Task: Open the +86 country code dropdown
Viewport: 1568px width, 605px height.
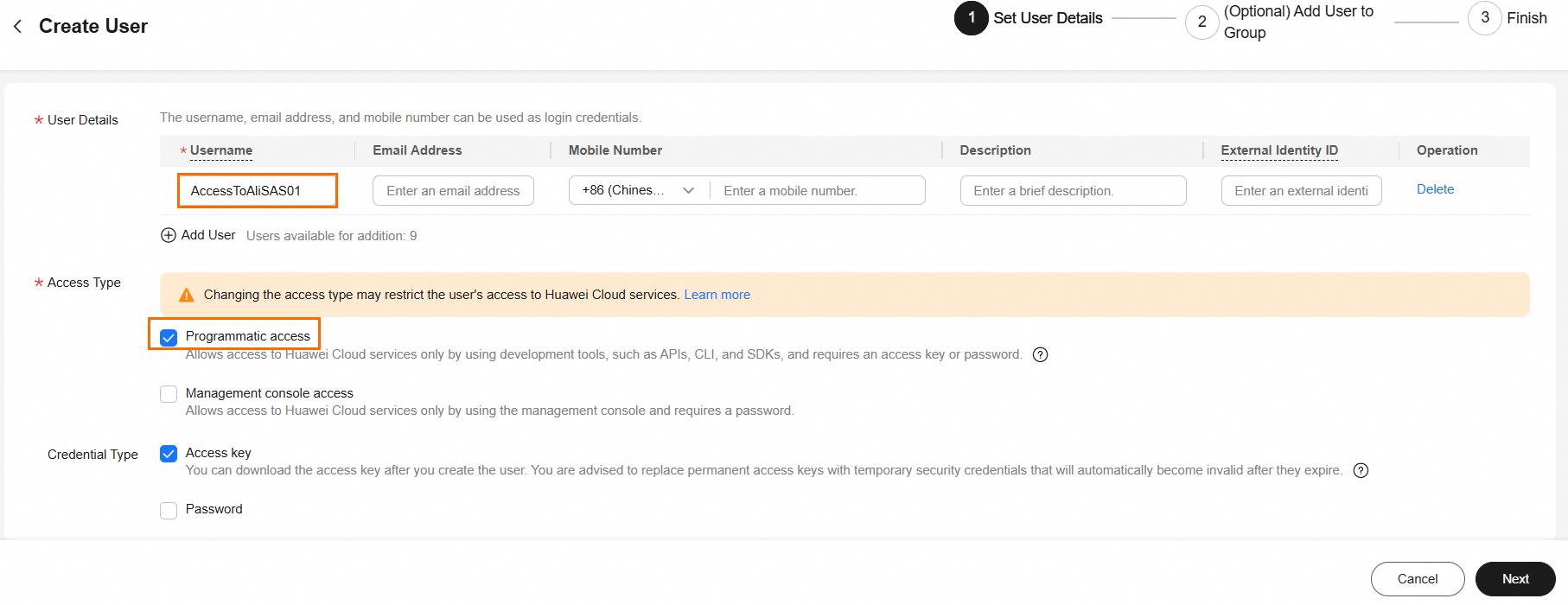Action: pos(639,190)
